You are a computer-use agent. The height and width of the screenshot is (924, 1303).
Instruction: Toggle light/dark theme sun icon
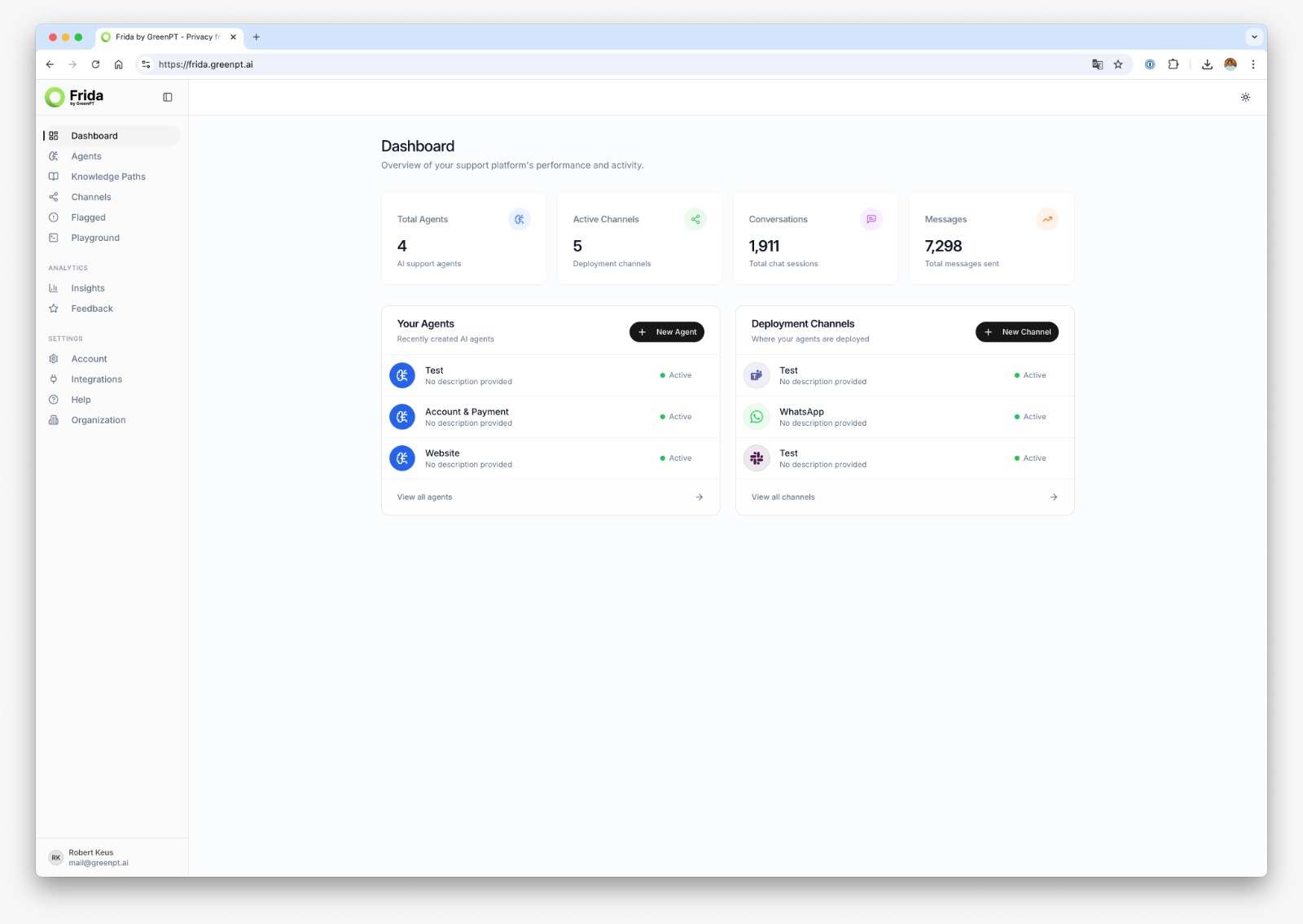point(1245,97)
